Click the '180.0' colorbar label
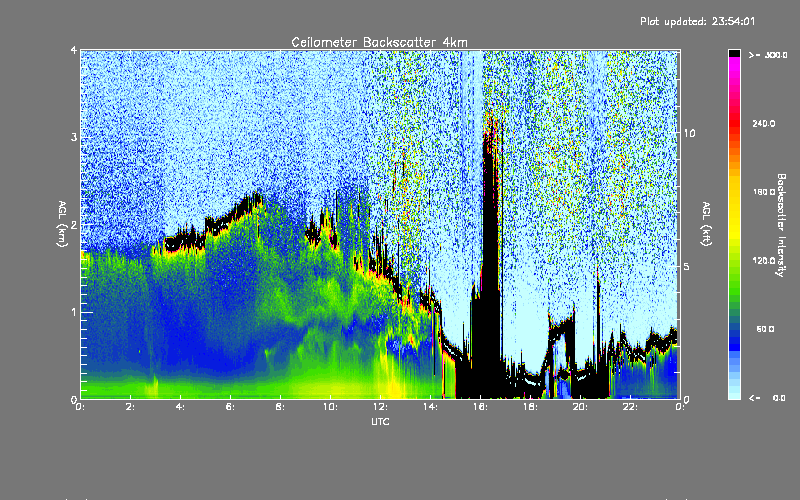The image size is (800, 500). coord(764,192)
